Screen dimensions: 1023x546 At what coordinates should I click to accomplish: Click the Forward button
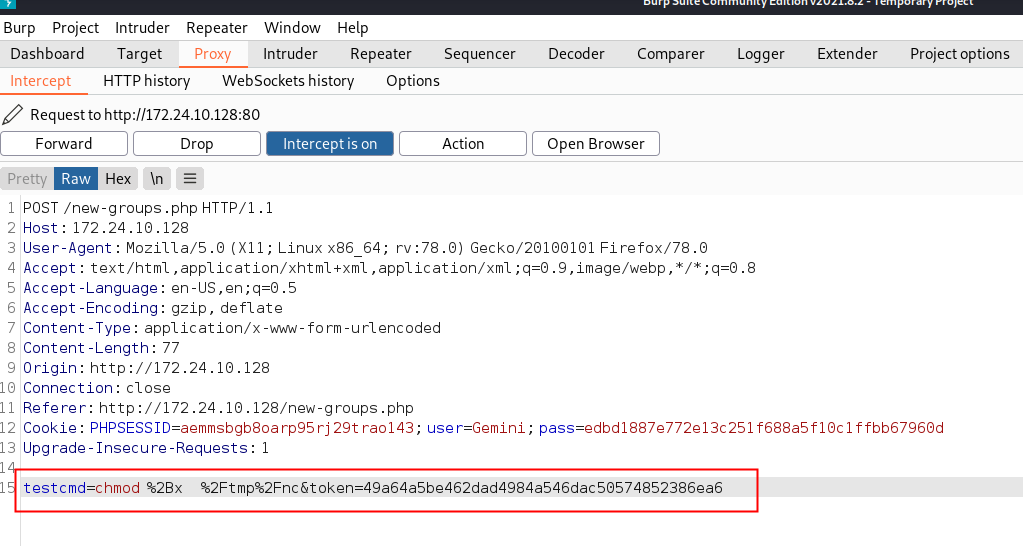[x=64, y=144]
